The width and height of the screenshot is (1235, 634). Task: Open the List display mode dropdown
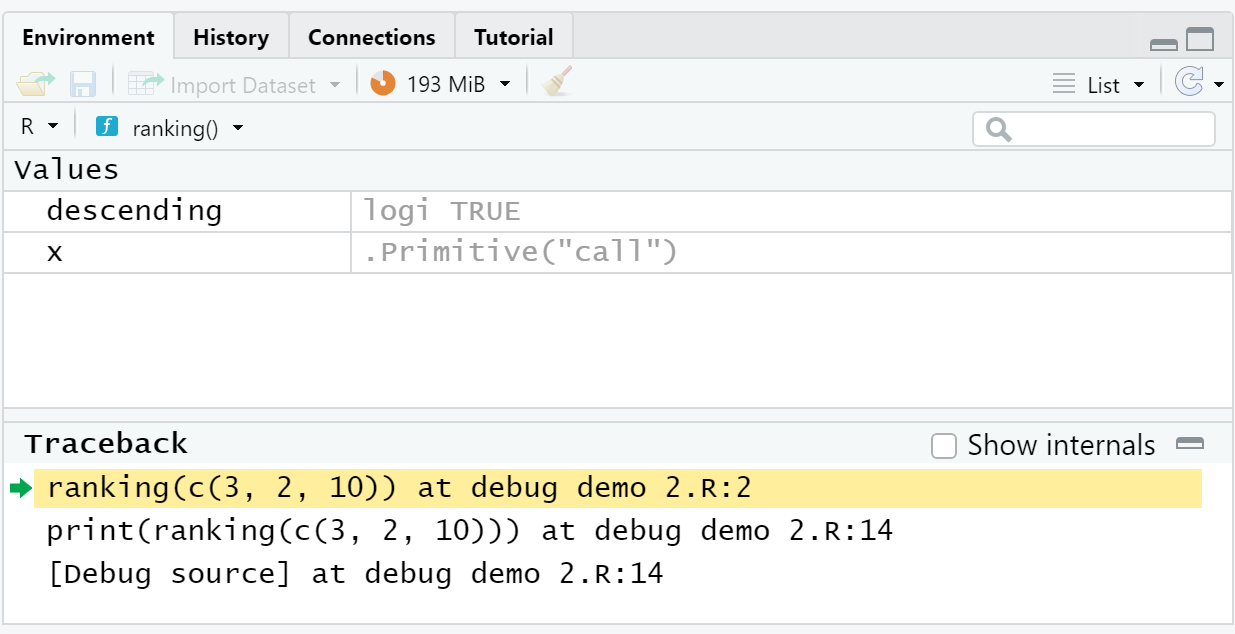click(x=1104, y=84)
